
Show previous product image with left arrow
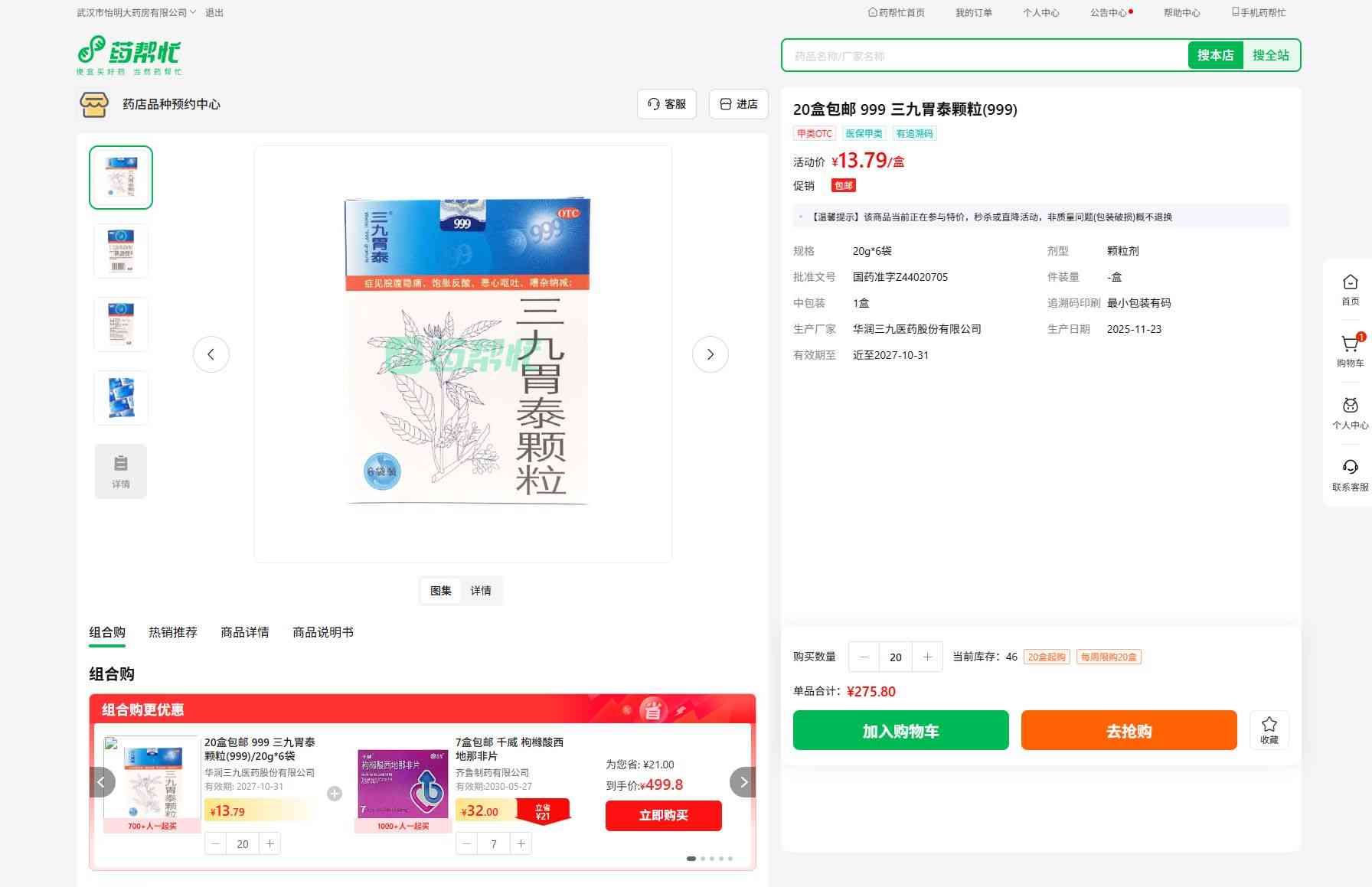pyautogui.click(x=211, y=354)
